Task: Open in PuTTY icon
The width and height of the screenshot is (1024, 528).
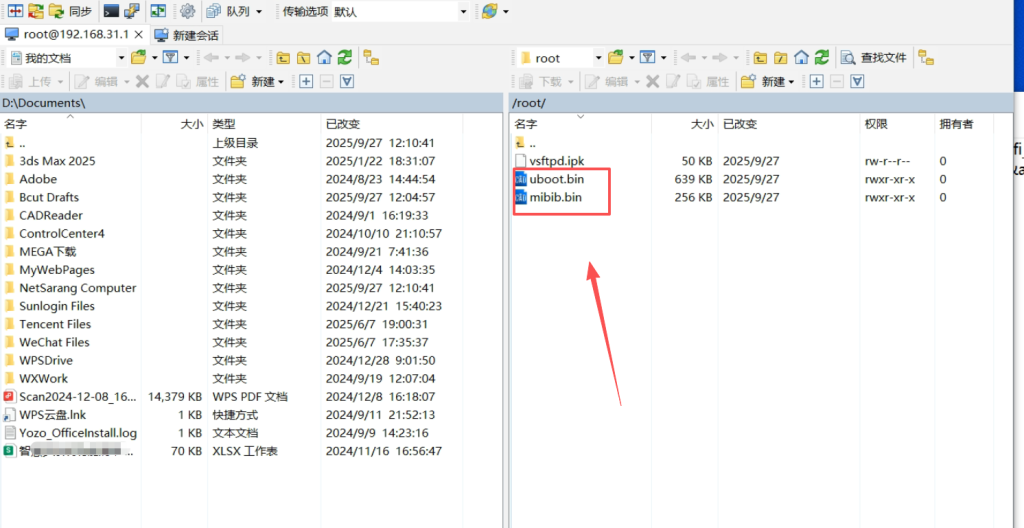Action: pos(132,11)
